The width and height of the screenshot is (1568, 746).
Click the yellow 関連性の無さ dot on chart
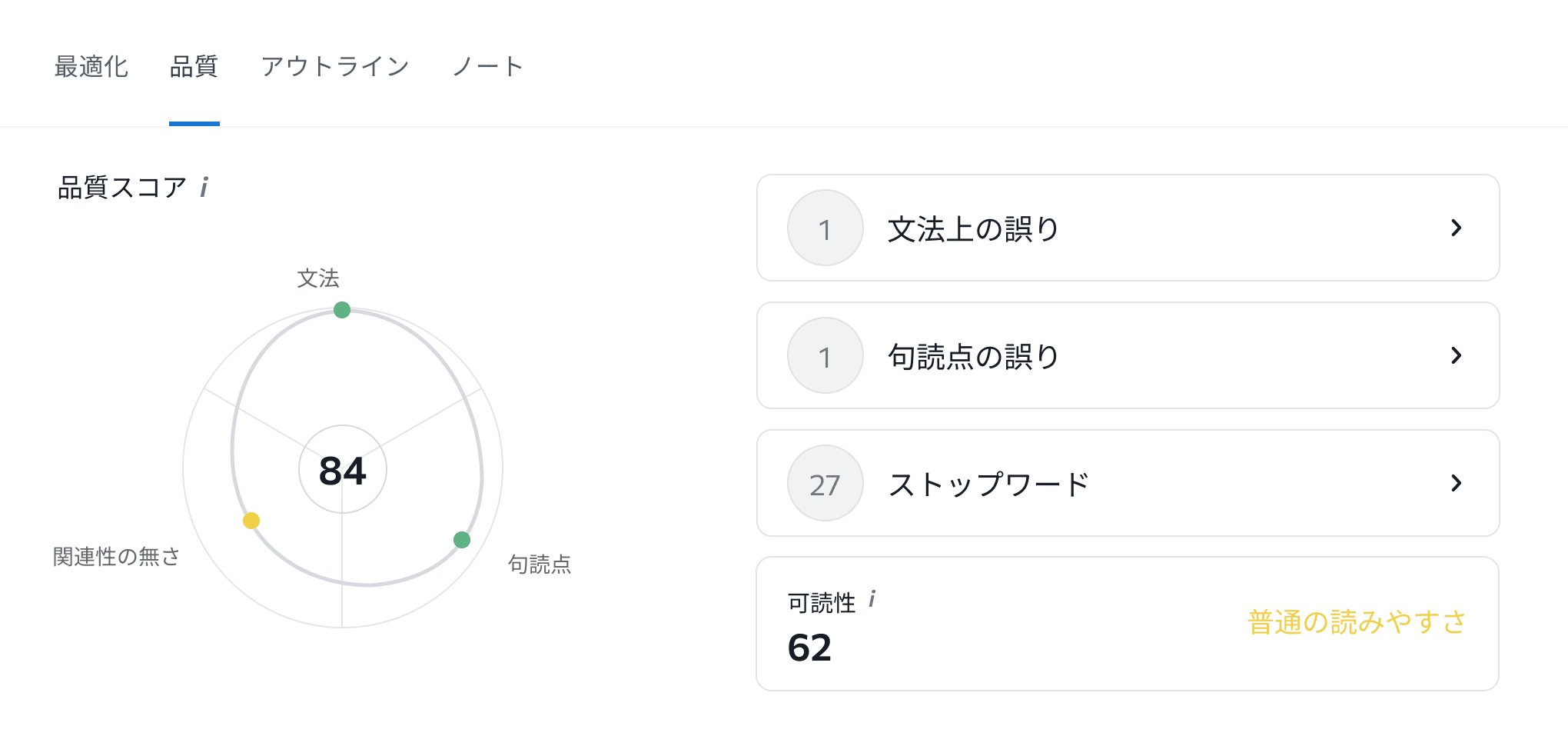click(251, 521)
